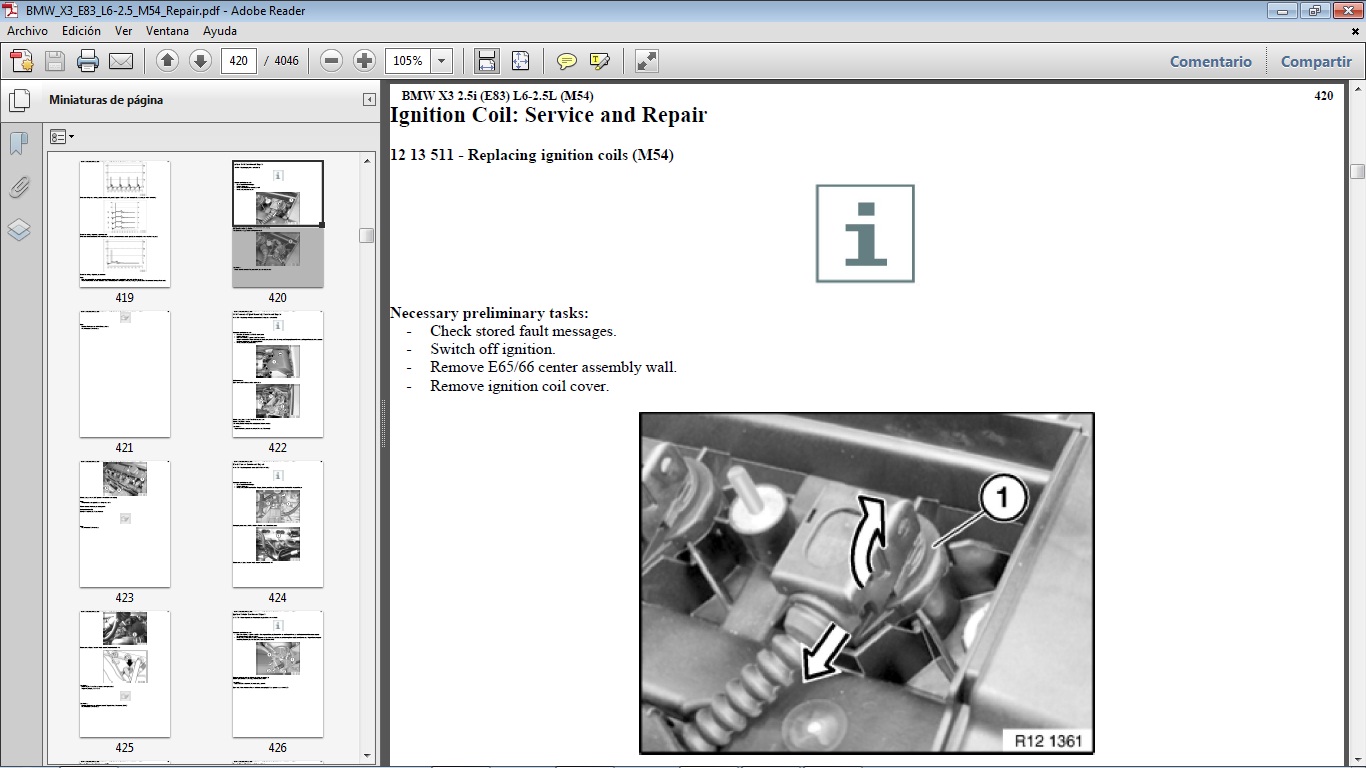Open the layers sidebar icon

coord(19,230)
